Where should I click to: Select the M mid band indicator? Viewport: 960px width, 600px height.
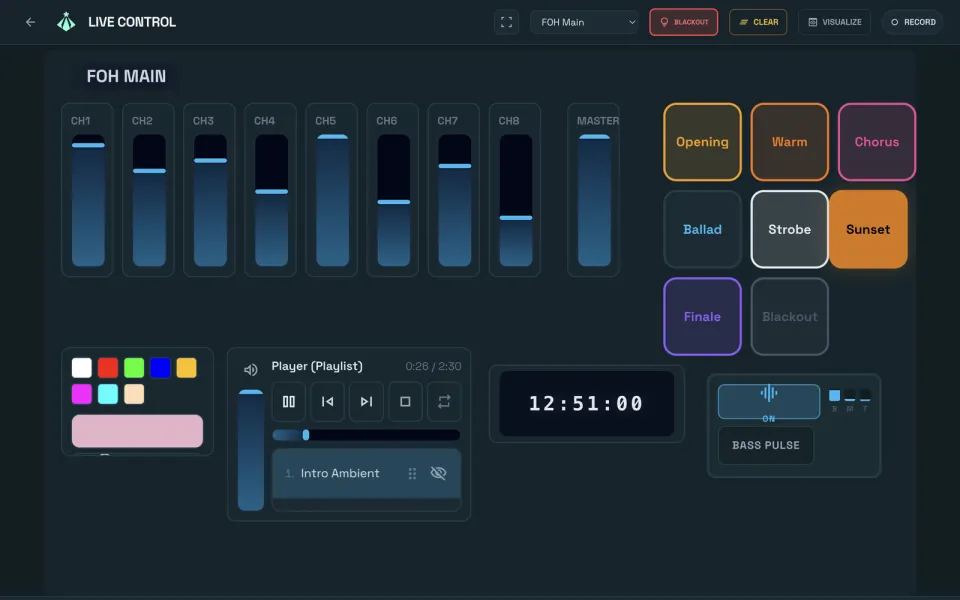coord(850,396)
